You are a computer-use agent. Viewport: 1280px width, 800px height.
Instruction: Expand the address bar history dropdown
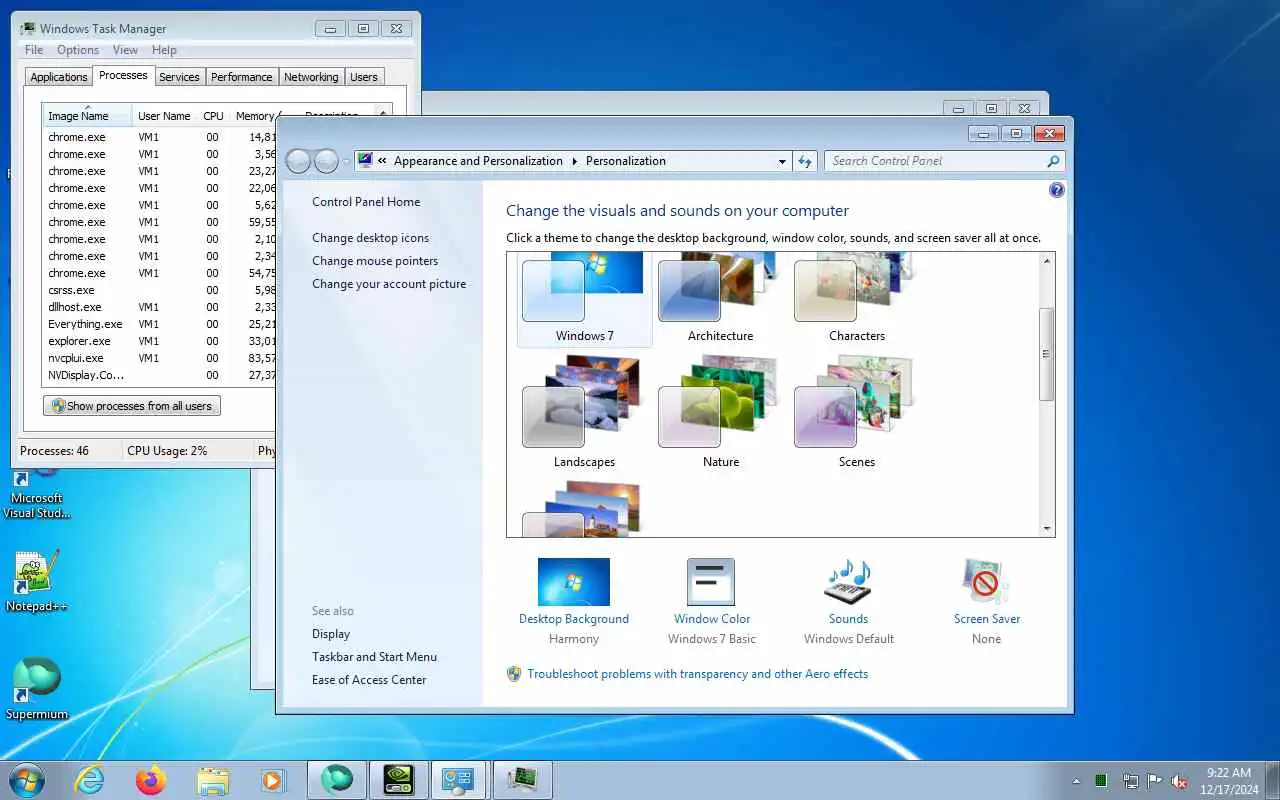pos(782,161)
